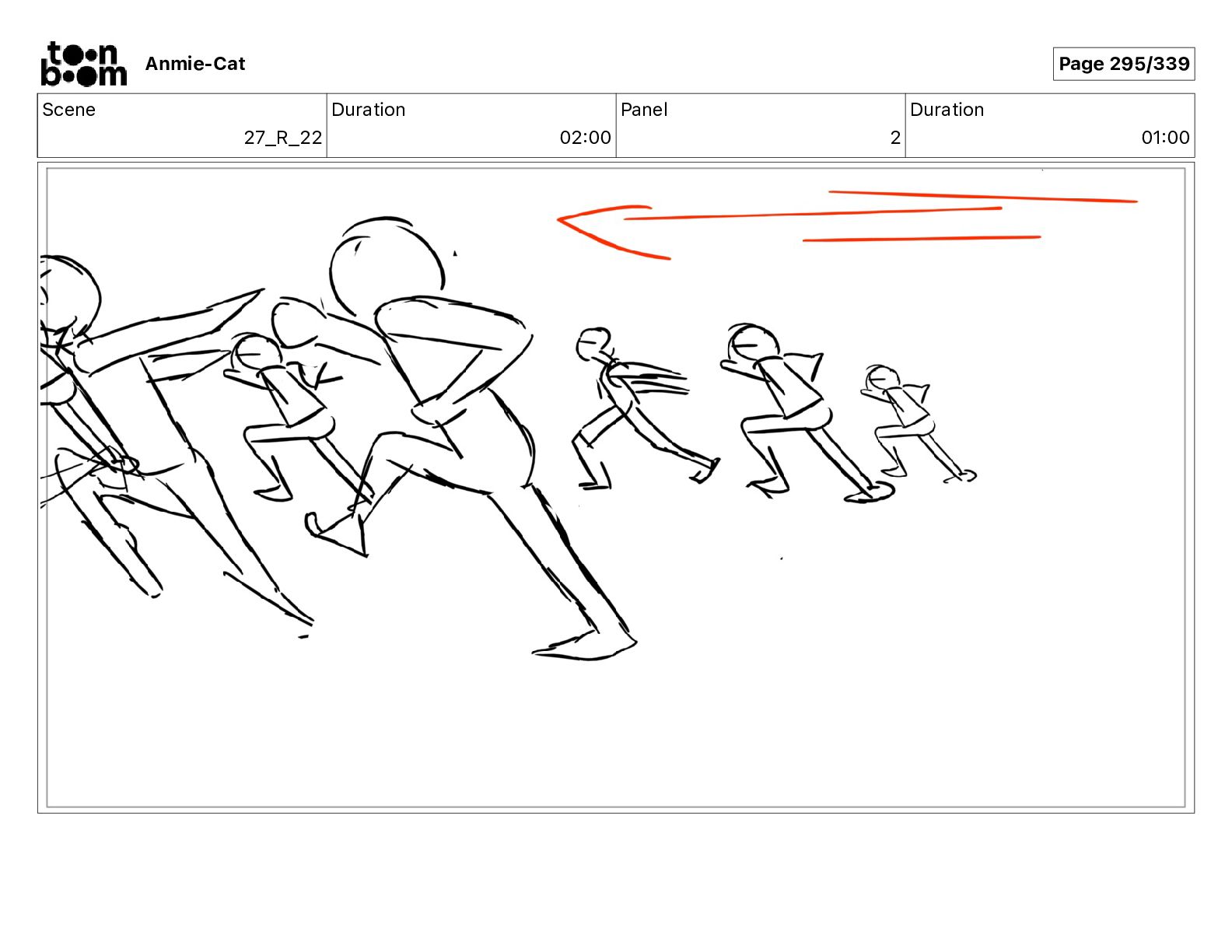The image size is (1232, 952).
Task: Select the Duration label beside Panel
Action: point(947,110)
